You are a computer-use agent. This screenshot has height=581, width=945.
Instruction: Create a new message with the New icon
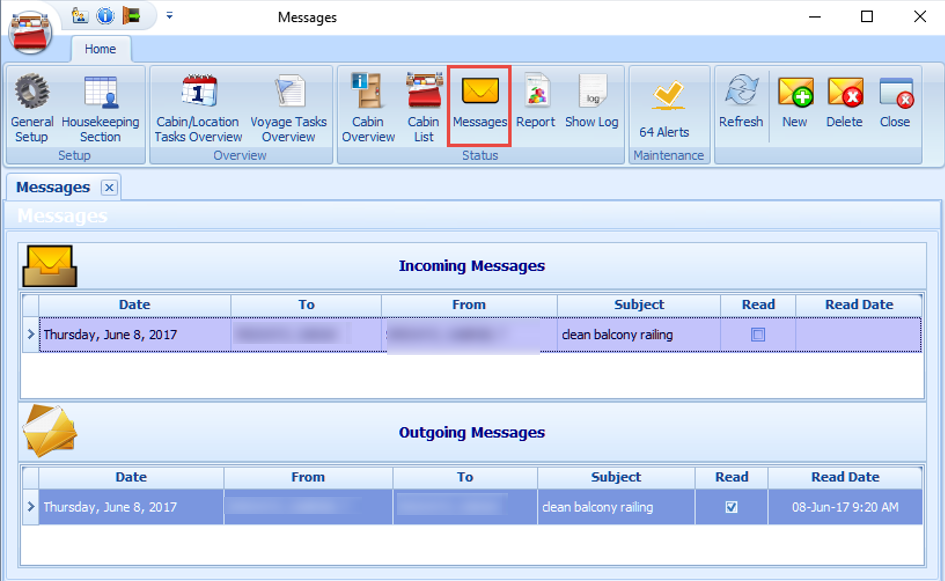[795, 100]
